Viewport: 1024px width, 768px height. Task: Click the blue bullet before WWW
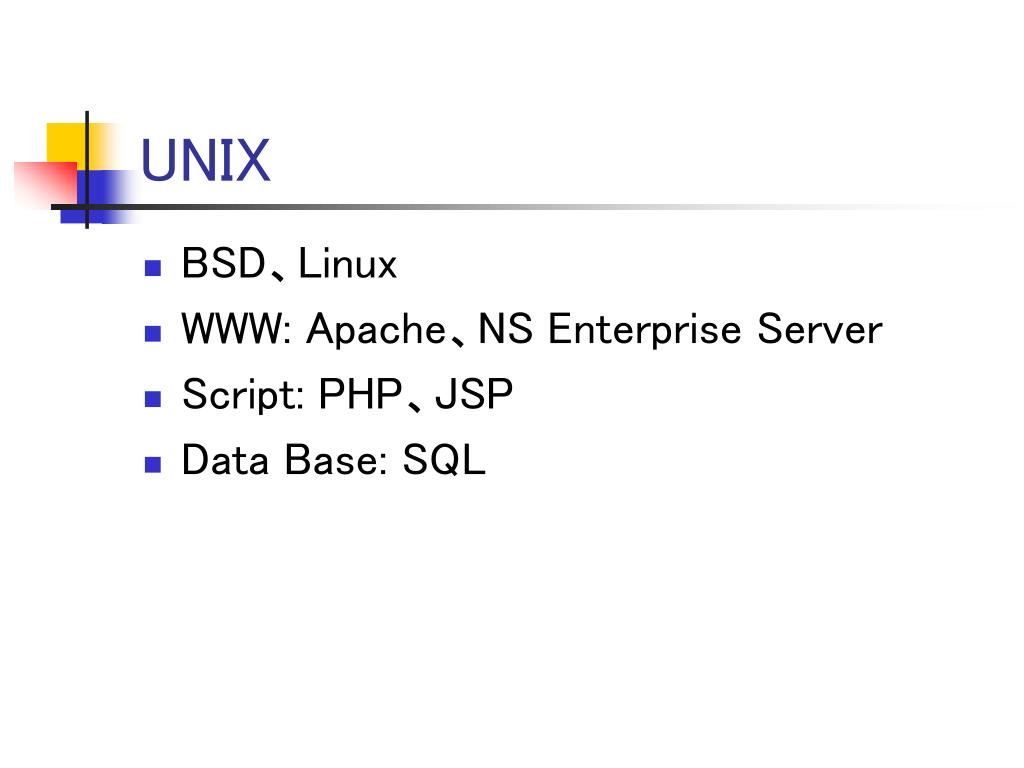coord(153,334)
